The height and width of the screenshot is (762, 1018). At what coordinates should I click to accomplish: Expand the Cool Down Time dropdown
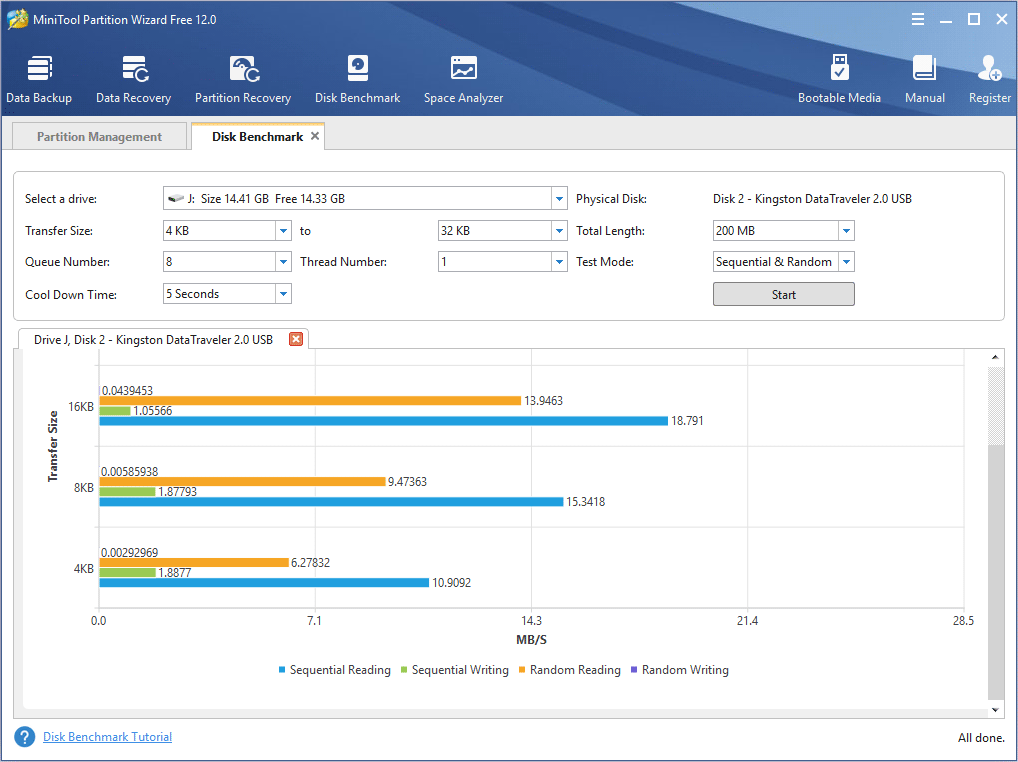(x=284, y=293)
